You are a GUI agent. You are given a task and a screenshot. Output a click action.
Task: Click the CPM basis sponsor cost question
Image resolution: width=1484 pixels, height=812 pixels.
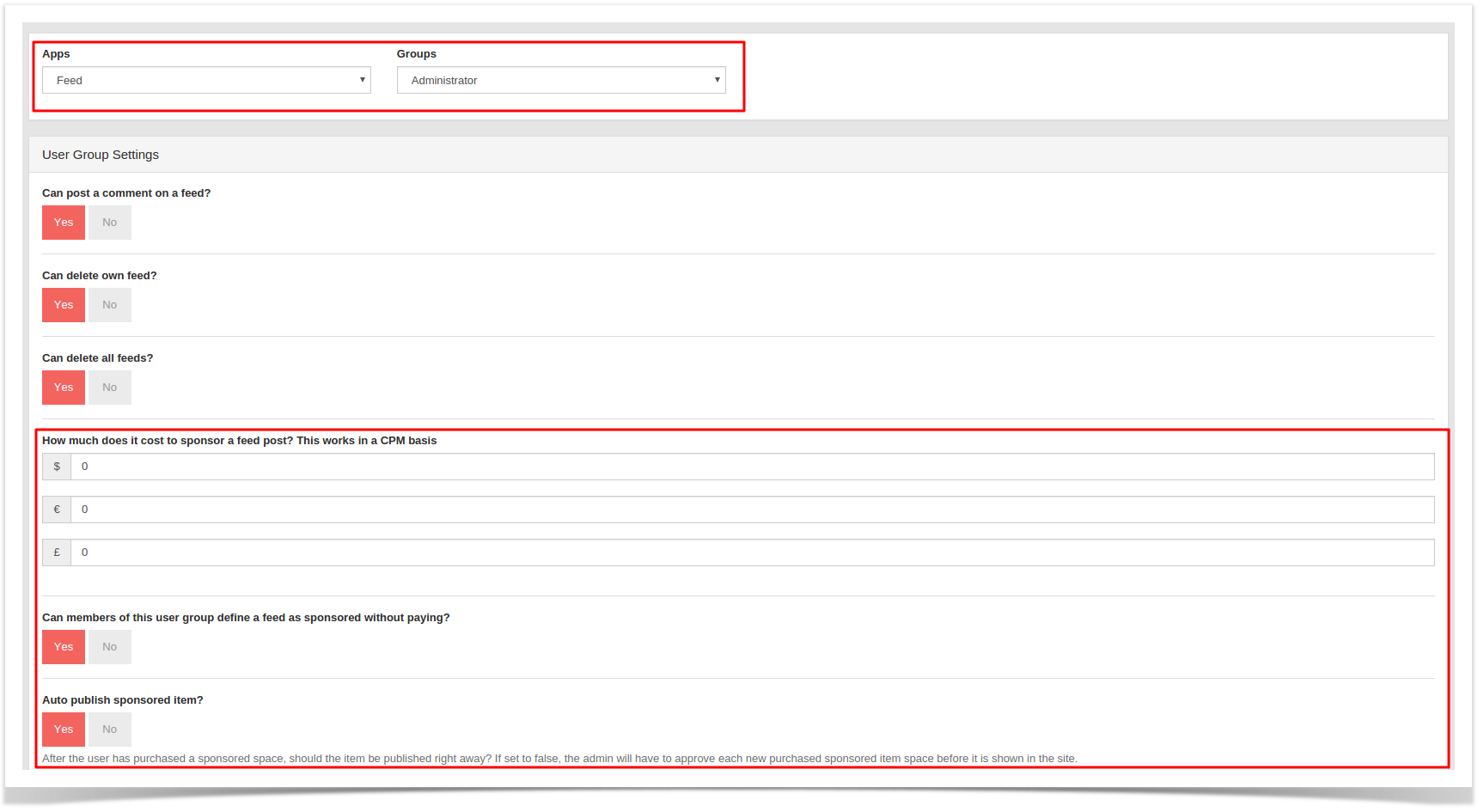coord(240,441)
